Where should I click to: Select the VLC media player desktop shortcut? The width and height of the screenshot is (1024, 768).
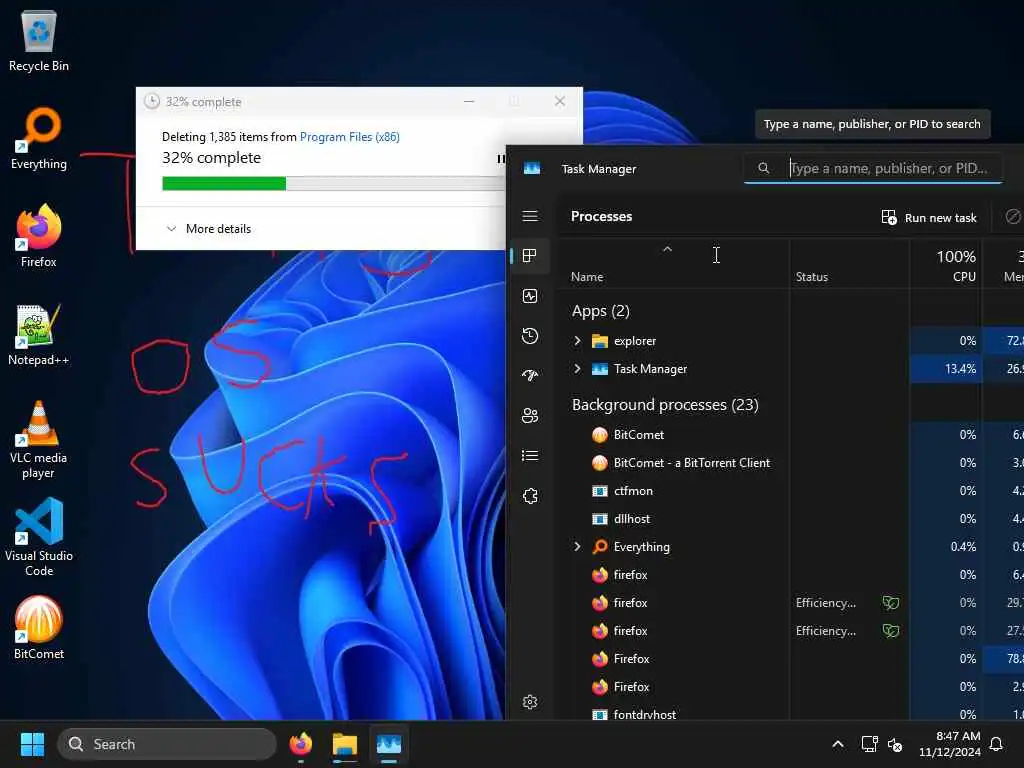[39, 440]
